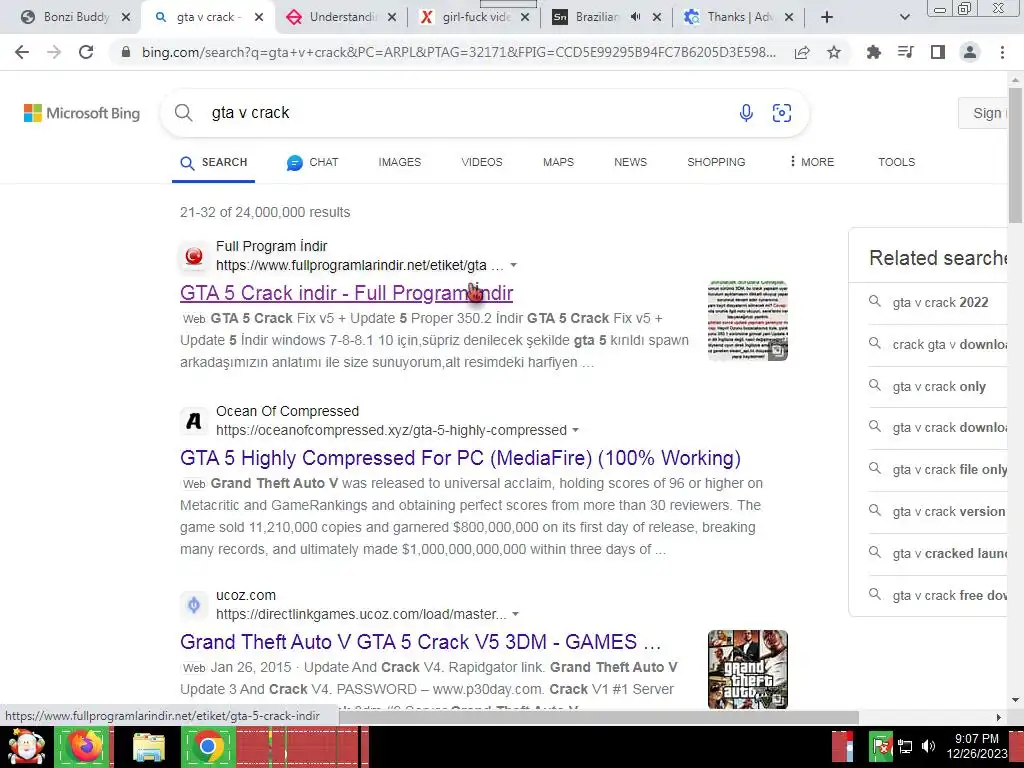The width and height of the screenshot is (1024, 768).
Task: Open the Chrome profile avatar
Action: 970,52
